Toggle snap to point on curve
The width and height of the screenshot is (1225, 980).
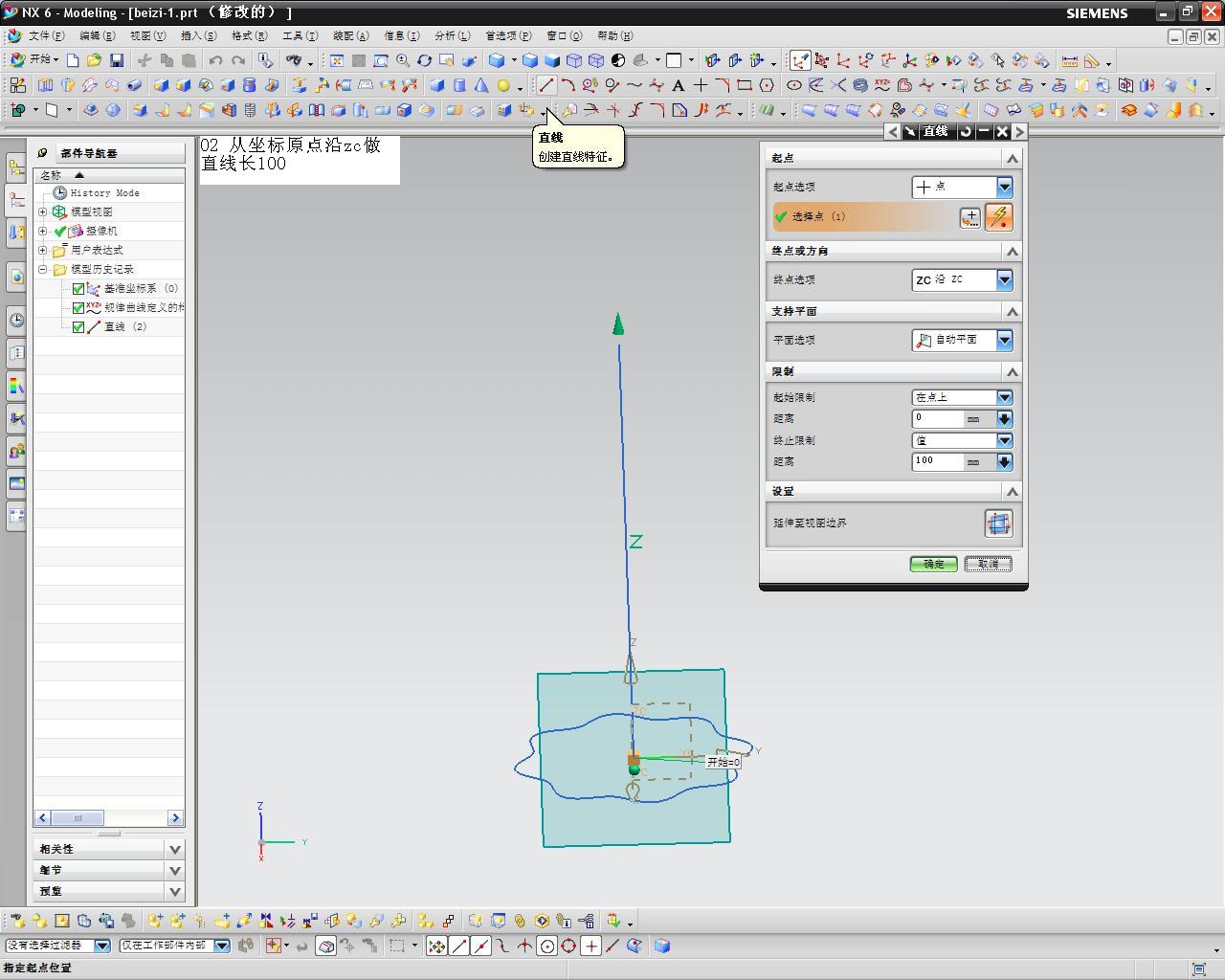612,947
